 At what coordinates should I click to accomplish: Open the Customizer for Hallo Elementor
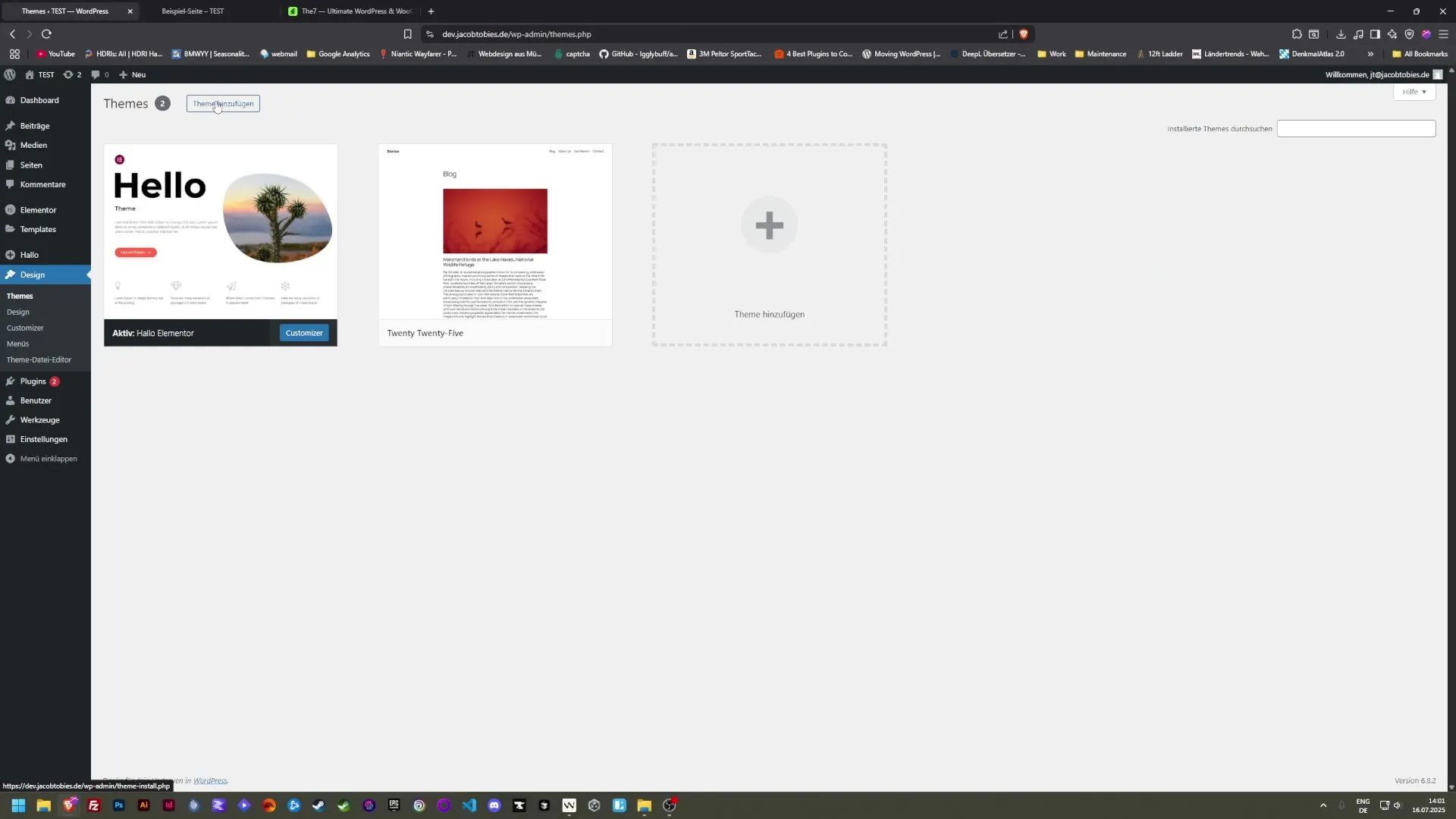pos(303,332)
